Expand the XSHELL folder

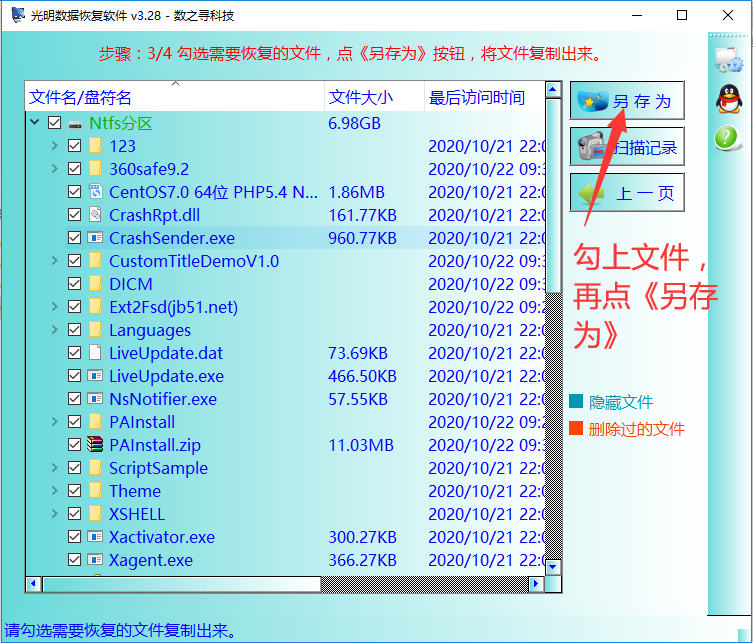(x=54, y=513)
